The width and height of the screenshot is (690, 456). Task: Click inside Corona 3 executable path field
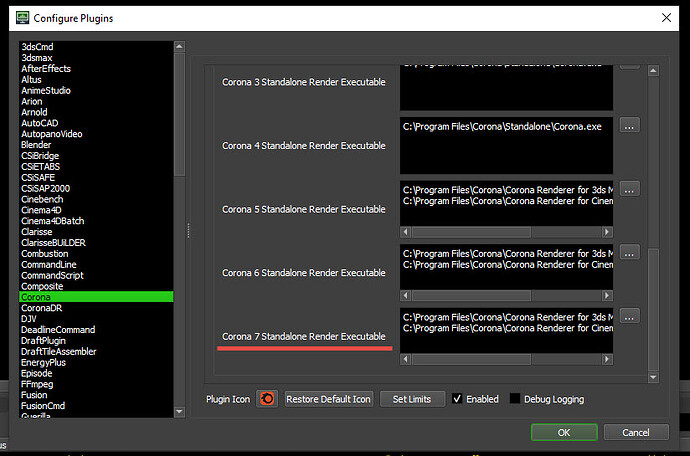tap(506, 88)
